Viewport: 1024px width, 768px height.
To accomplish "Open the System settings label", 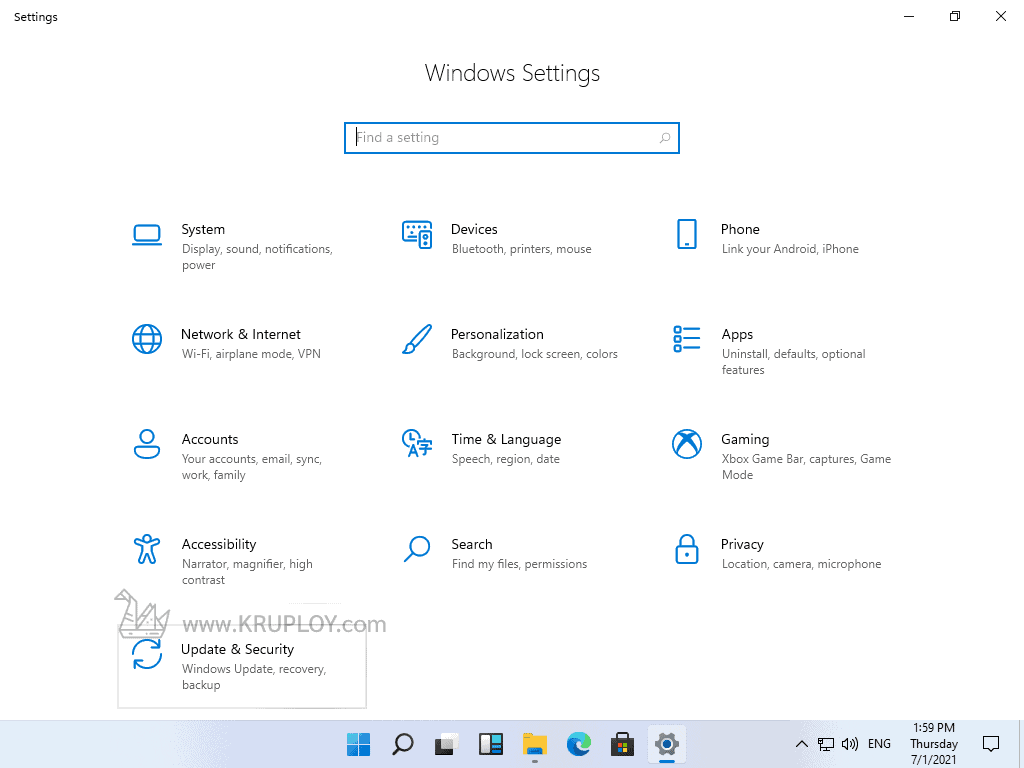I will tap(203, 229).
